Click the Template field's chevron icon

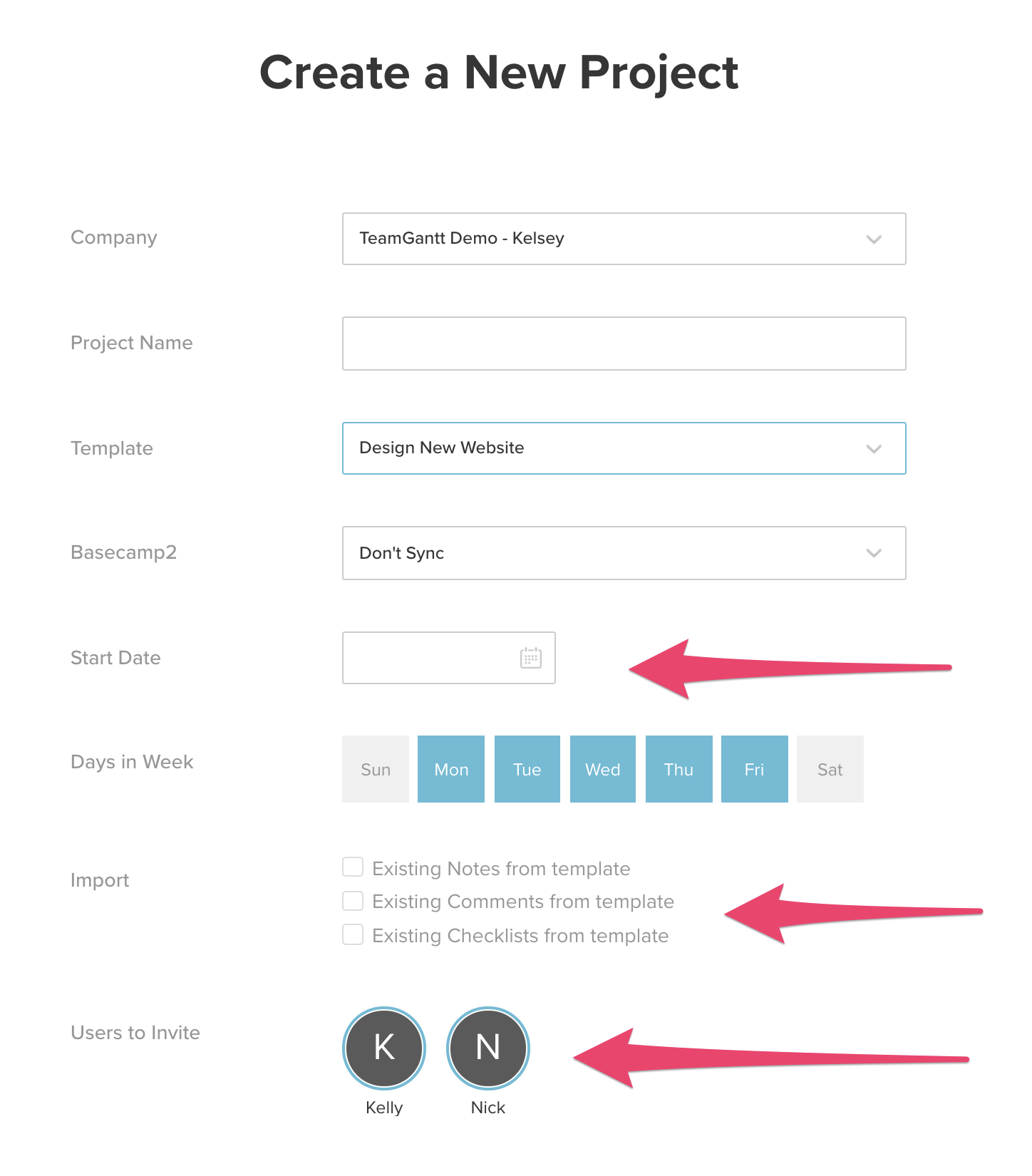point(874,448)
